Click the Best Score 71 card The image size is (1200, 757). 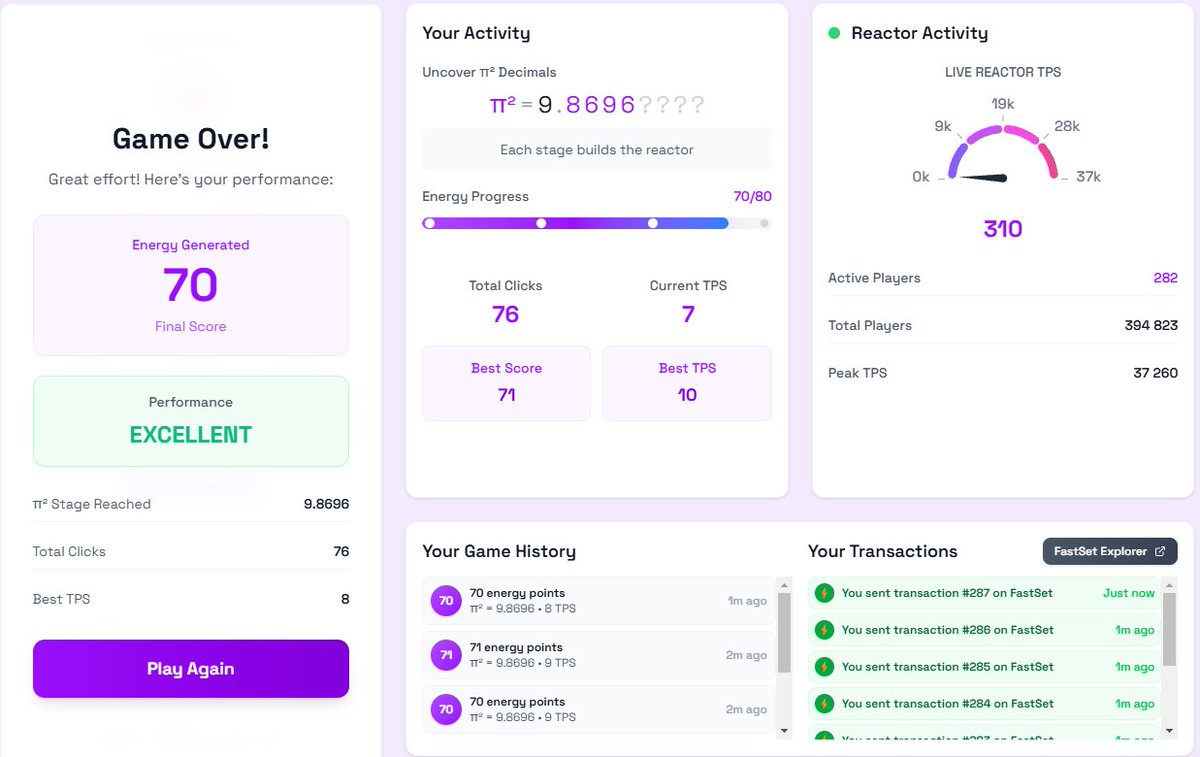tap(506, 383)
